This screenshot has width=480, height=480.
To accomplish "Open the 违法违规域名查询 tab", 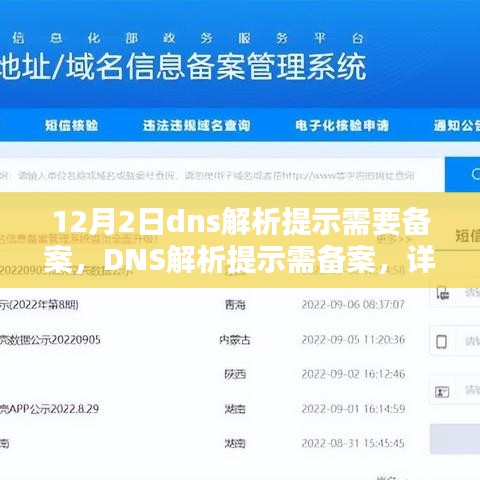I will click(x=197, y=126).
